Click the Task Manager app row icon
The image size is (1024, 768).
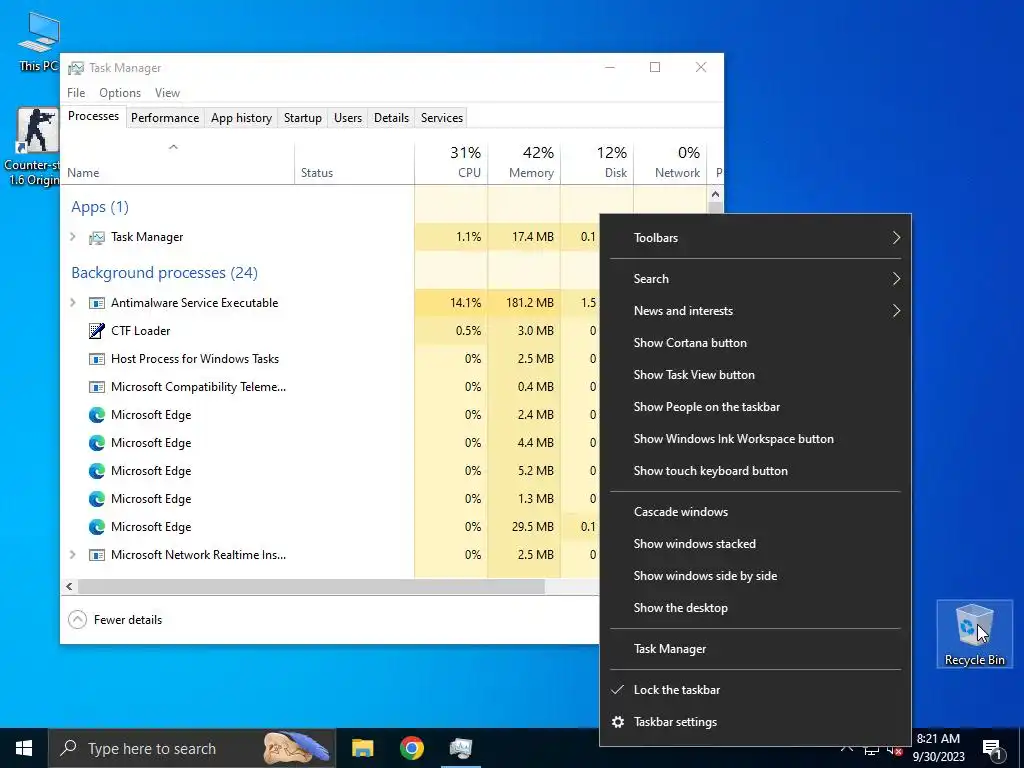tap(97, 237)
